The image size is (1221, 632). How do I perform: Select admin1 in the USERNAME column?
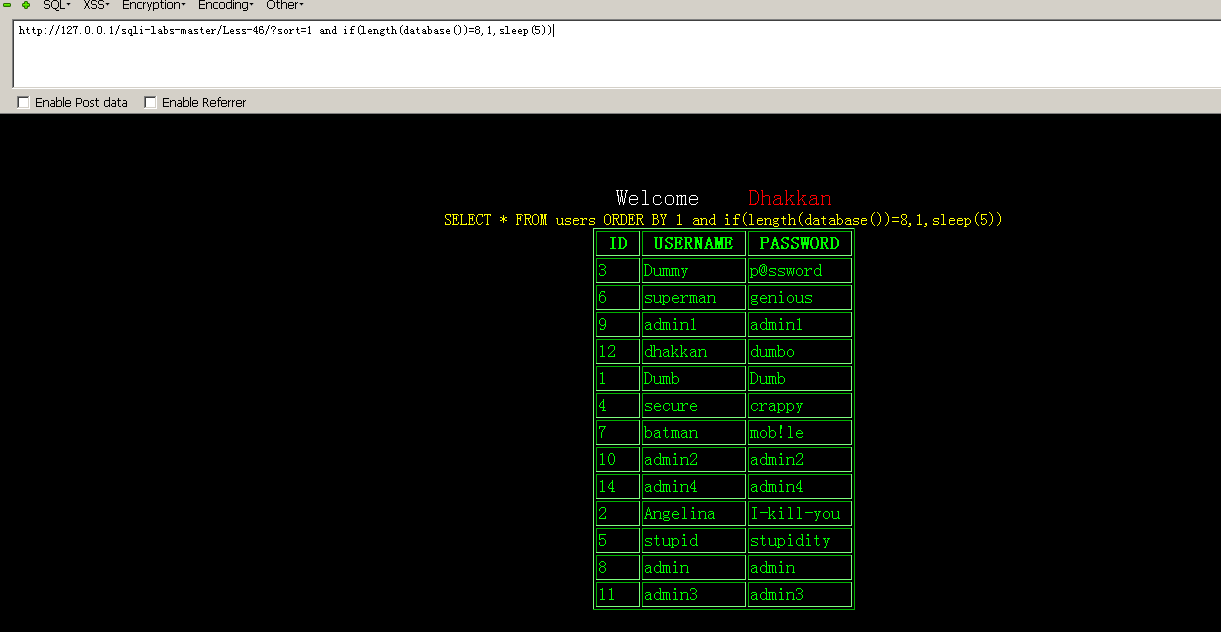(x=694, y=325)
